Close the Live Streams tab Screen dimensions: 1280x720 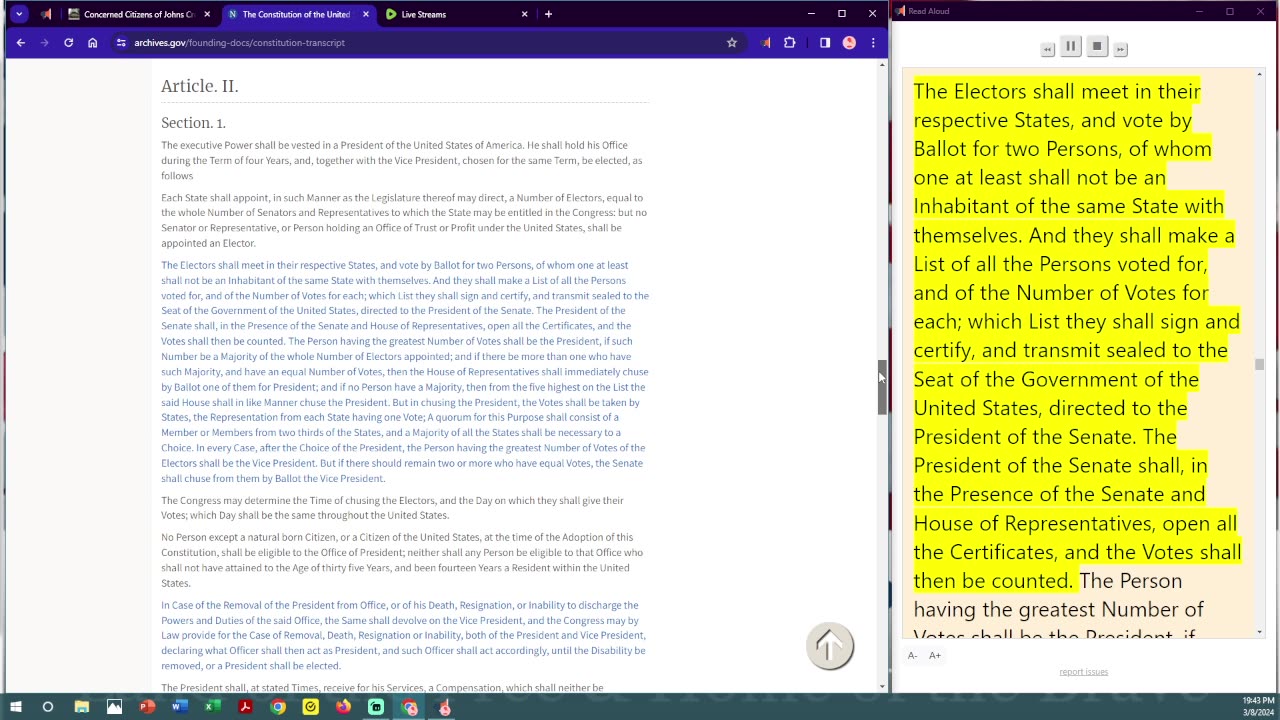(x=524, y=14)
